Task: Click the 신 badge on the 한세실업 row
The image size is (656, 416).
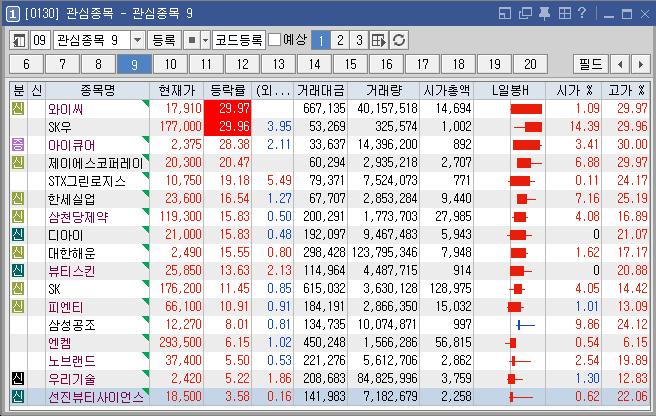Action: (x=18, y=198)
